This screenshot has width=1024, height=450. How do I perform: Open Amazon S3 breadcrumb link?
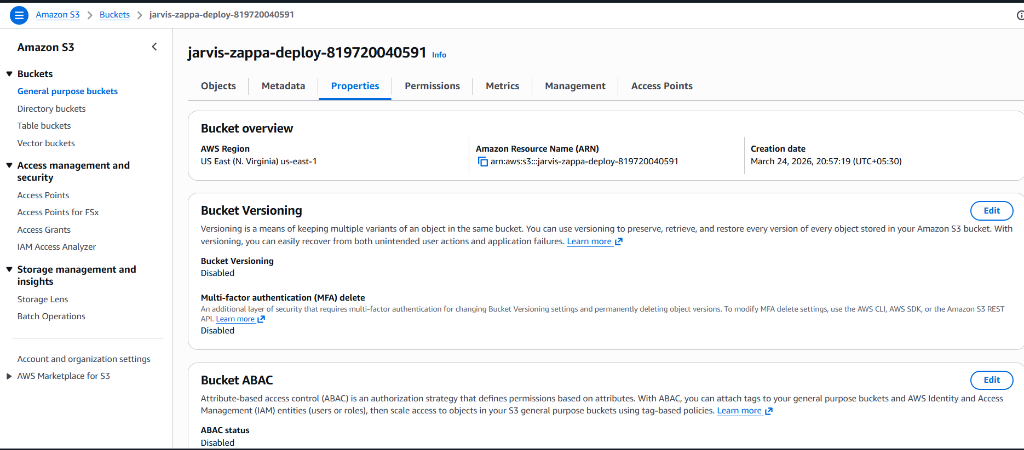point(59,15)
